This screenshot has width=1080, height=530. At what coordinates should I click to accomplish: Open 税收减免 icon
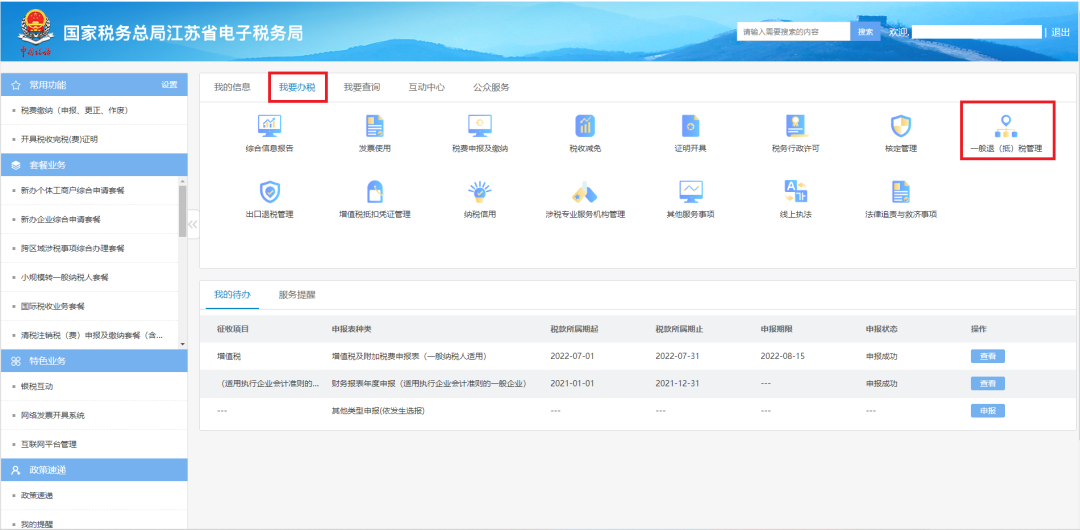point(585,125)
